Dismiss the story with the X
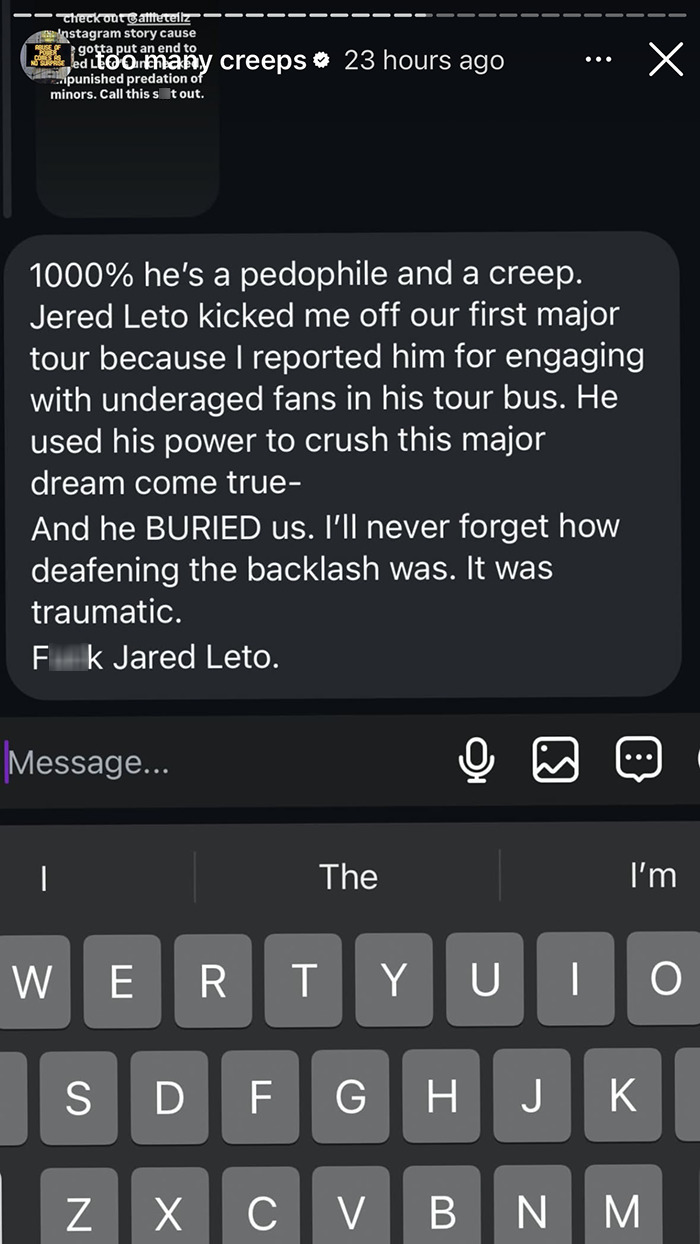This screenshot has height=1244, width=700. (x=665, y=59)
